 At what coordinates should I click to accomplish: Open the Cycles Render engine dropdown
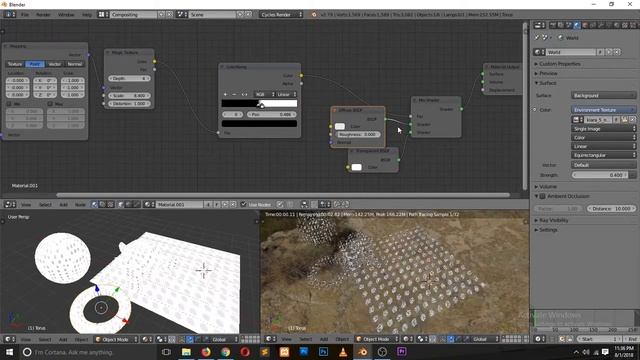[x=281, y=14]
